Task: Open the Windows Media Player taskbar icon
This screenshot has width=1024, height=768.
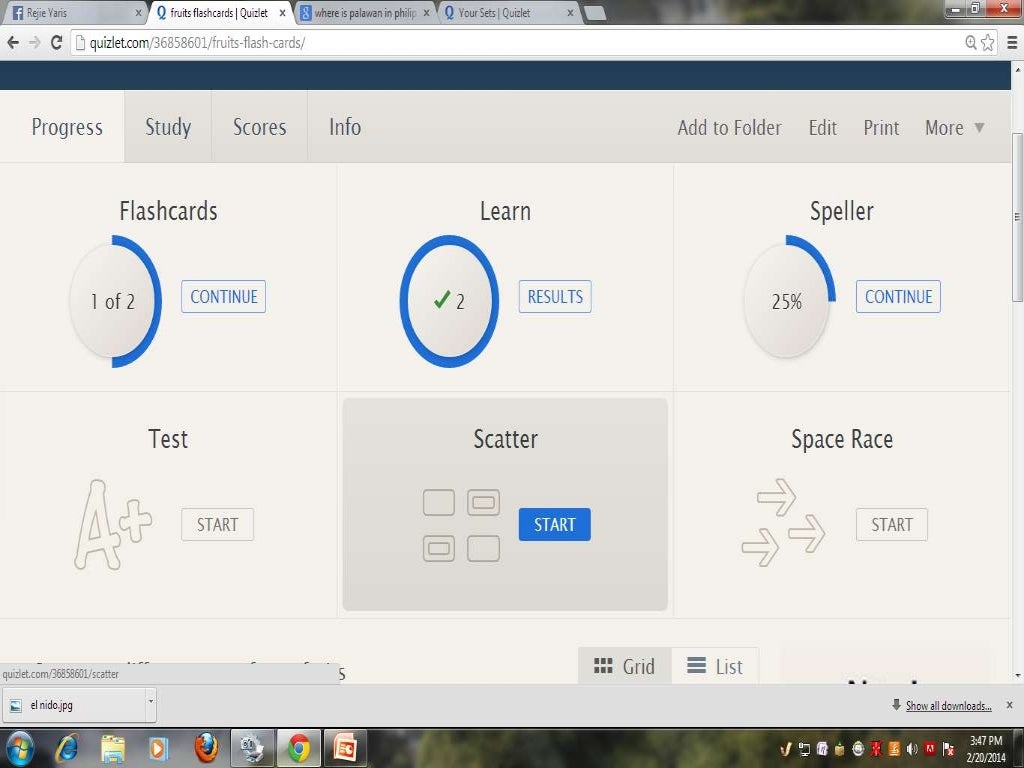Action: (x=159, y=748)
